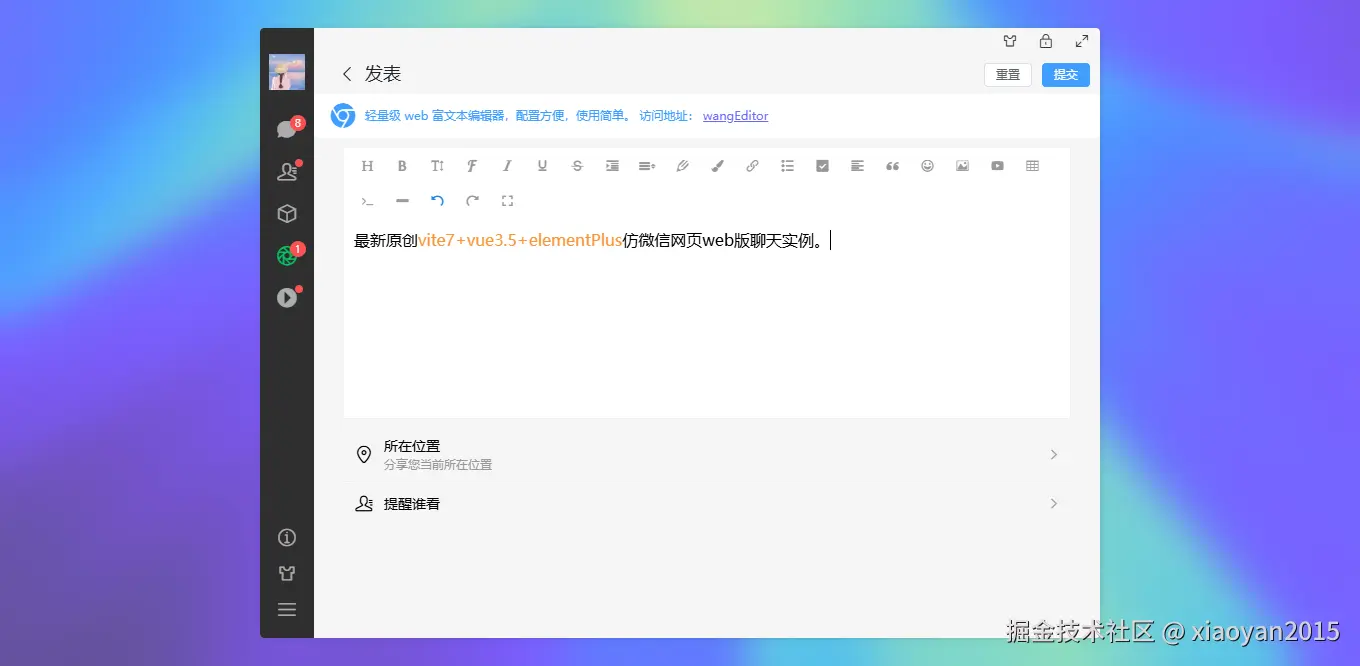Image resolution: width=1360 pixels, height=666 pixels.
Task: Insert a hyperlink
Action: 752,166
